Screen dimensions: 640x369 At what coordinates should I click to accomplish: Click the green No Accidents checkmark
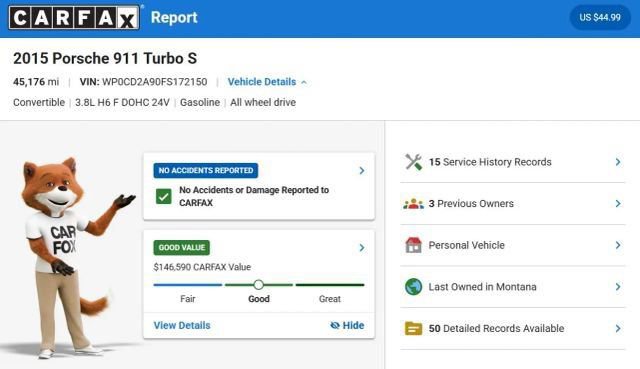pos(164,196)
